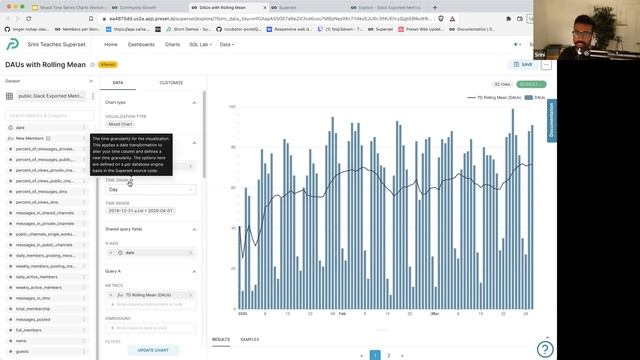This screenshot has height=360, width=640.
Task: Go to results page 1
Action: (375, 355)
